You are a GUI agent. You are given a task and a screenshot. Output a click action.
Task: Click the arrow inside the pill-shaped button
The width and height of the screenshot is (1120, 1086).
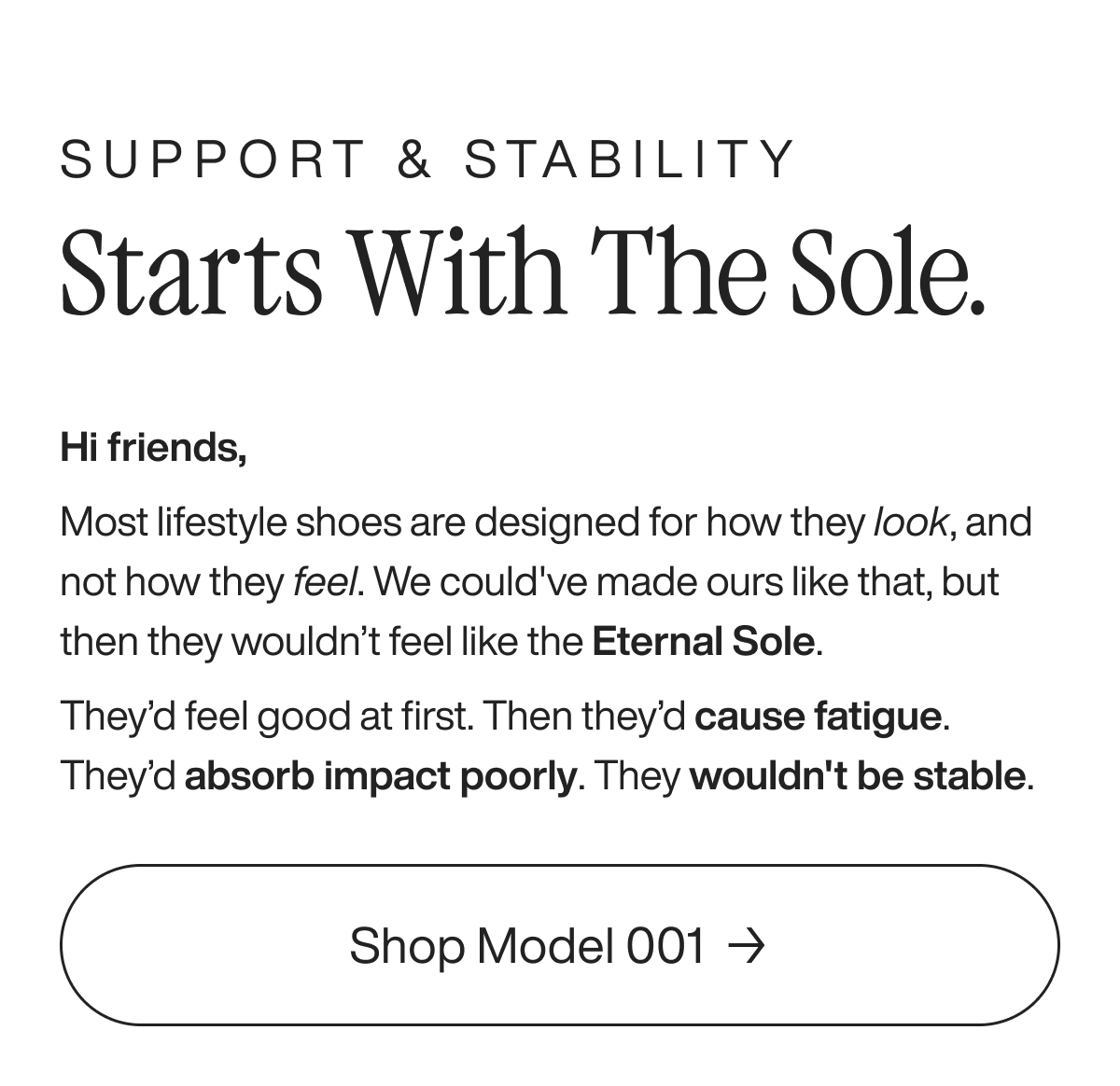[x=747, y=944]
